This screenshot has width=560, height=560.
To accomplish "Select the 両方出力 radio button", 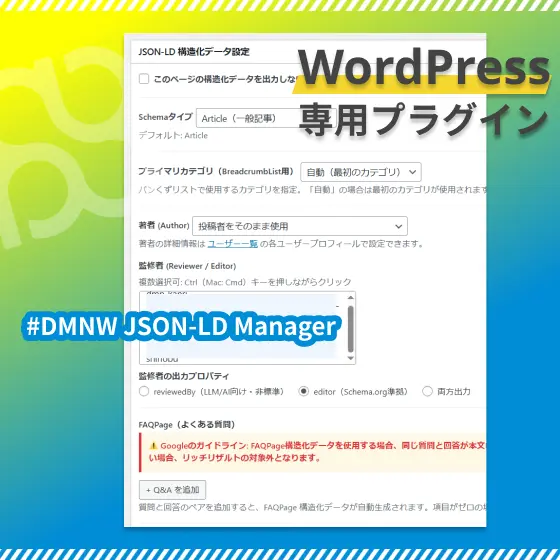I will coord(427,391).
